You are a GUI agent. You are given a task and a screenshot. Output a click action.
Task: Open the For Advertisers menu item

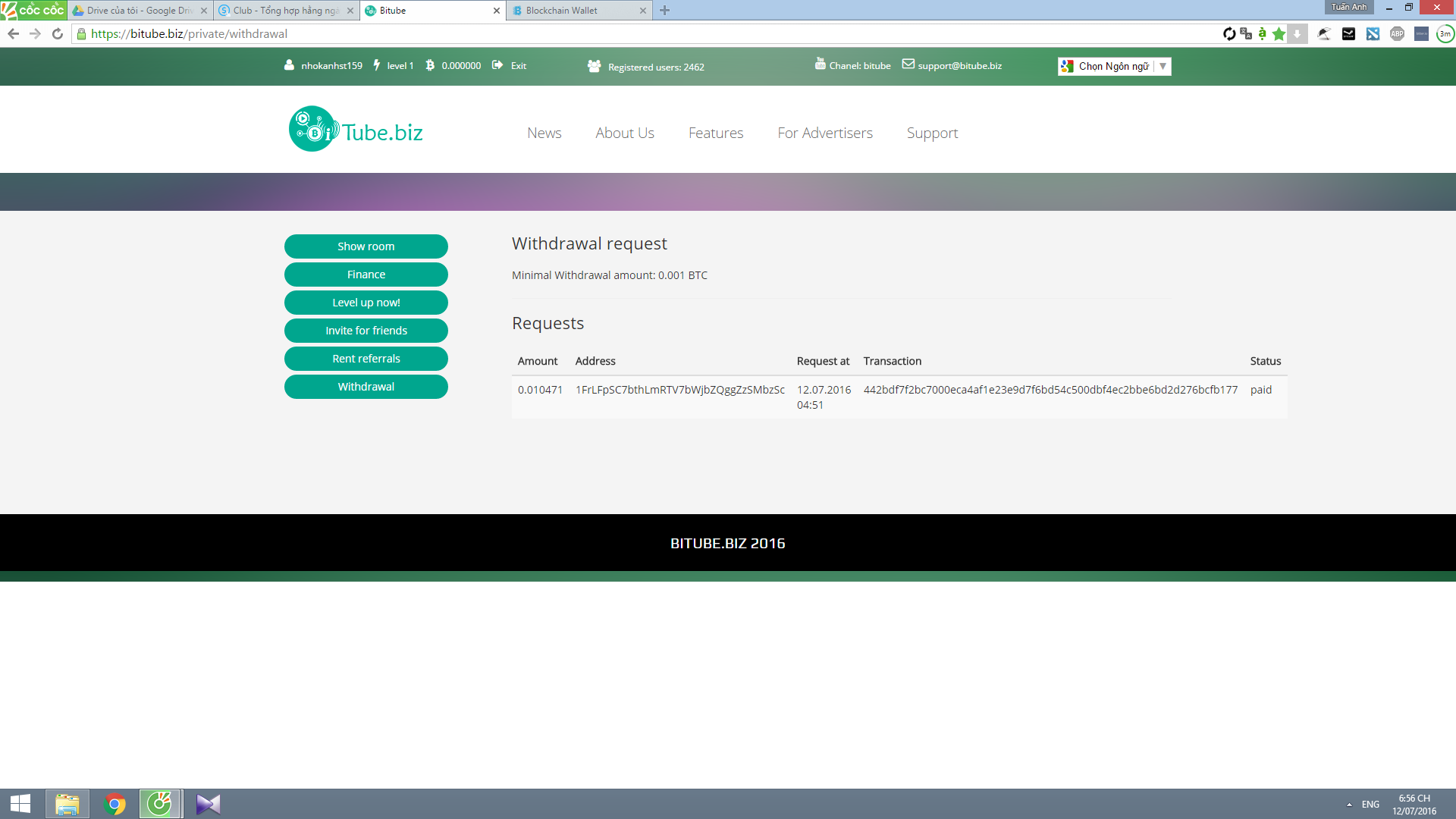click(x=824, y=133)
